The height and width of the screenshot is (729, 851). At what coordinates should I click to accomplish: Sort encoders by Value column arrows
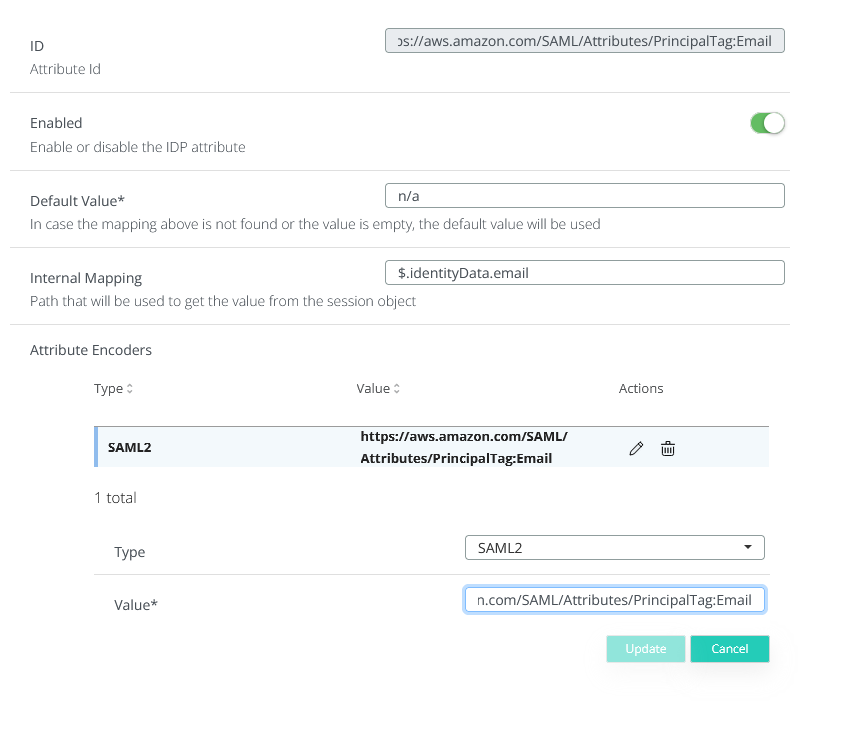(396, 389)
